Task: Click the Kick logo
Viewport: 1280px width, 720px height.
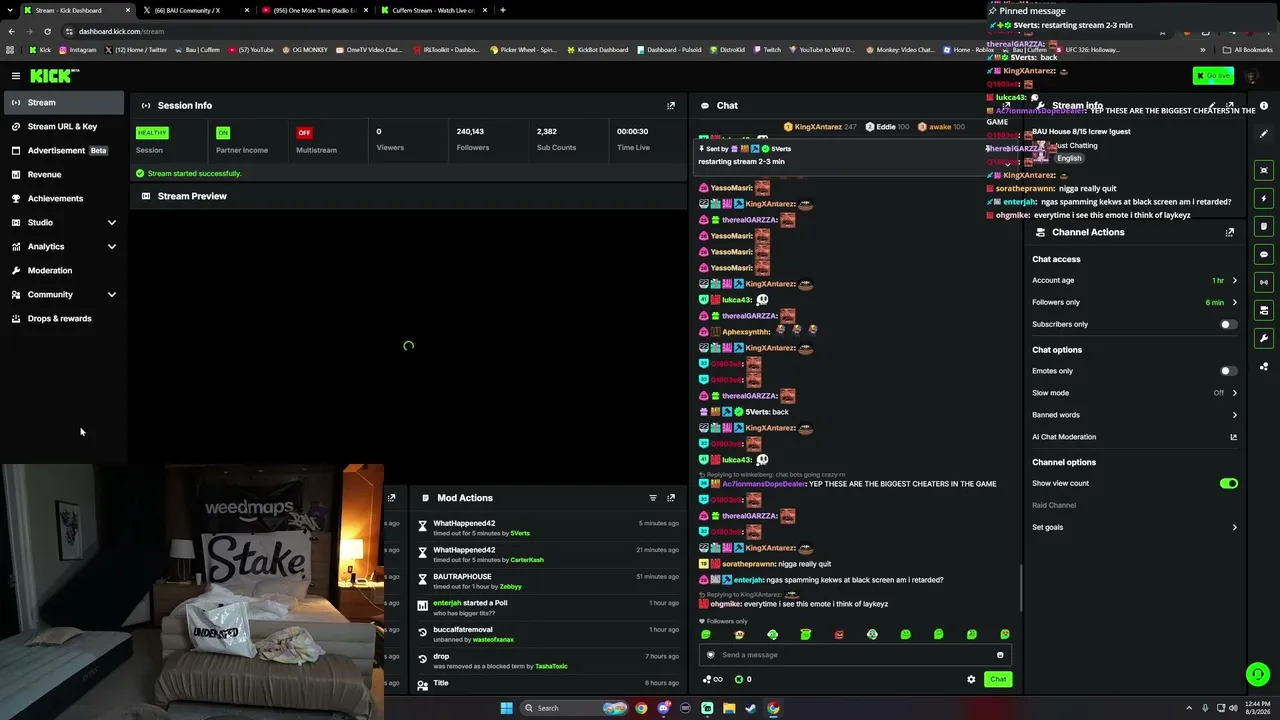Action: point(54,76)
